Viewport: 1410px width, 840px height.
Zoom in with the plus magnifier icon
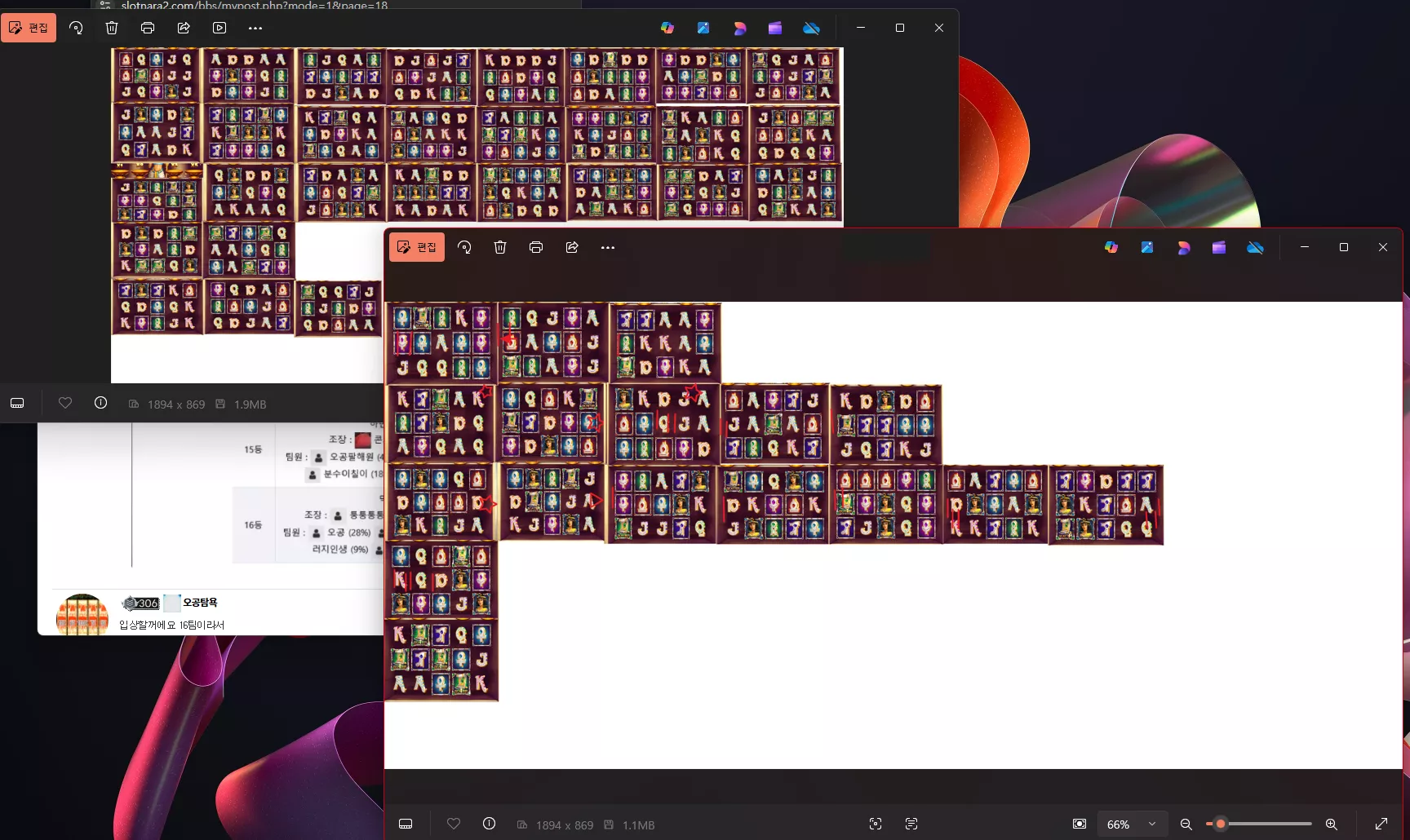coord(1331,825)
